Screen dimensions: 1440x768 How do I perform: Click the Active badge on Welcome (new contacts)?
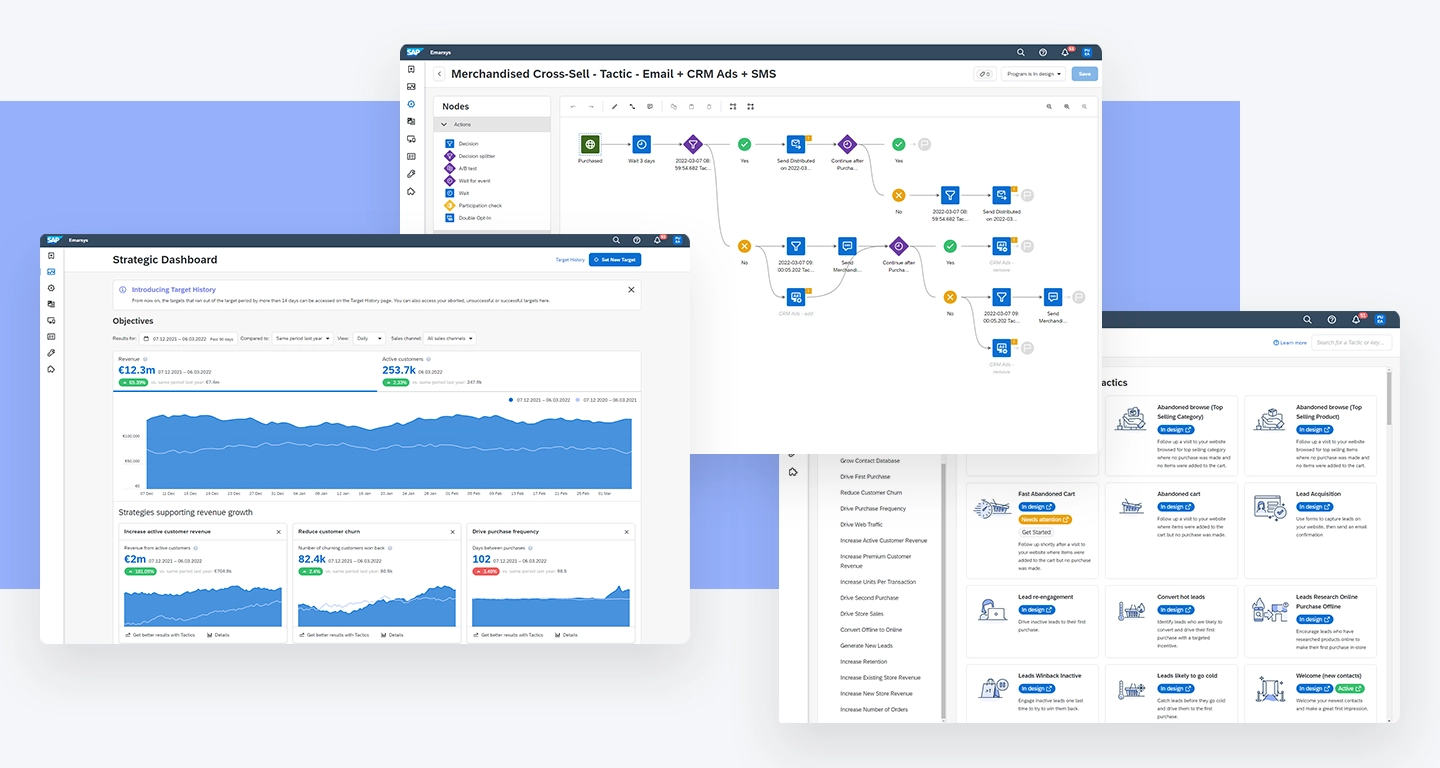coord(1349,689)
